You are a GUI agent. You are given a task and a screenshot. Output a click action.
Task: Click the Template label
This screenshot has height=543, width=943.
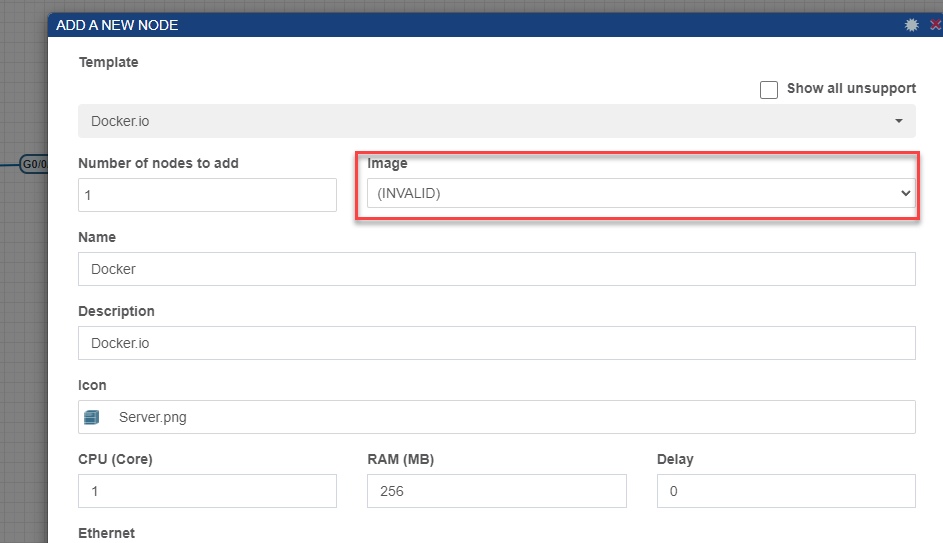(x=108, y=62)
